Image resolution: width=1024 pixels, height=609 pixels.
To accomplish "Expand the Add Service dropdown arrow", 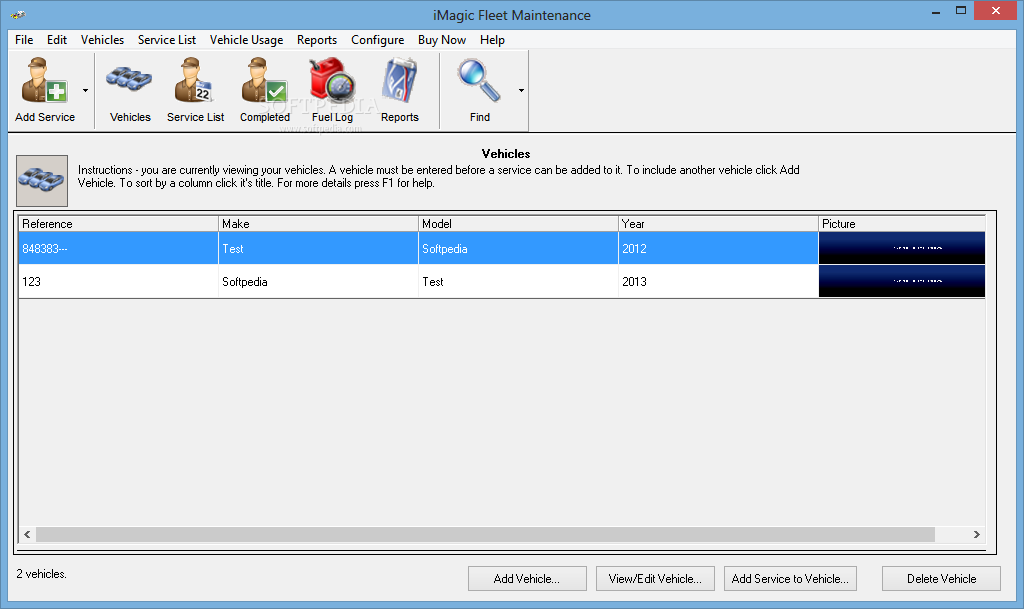I will (86, 90).
